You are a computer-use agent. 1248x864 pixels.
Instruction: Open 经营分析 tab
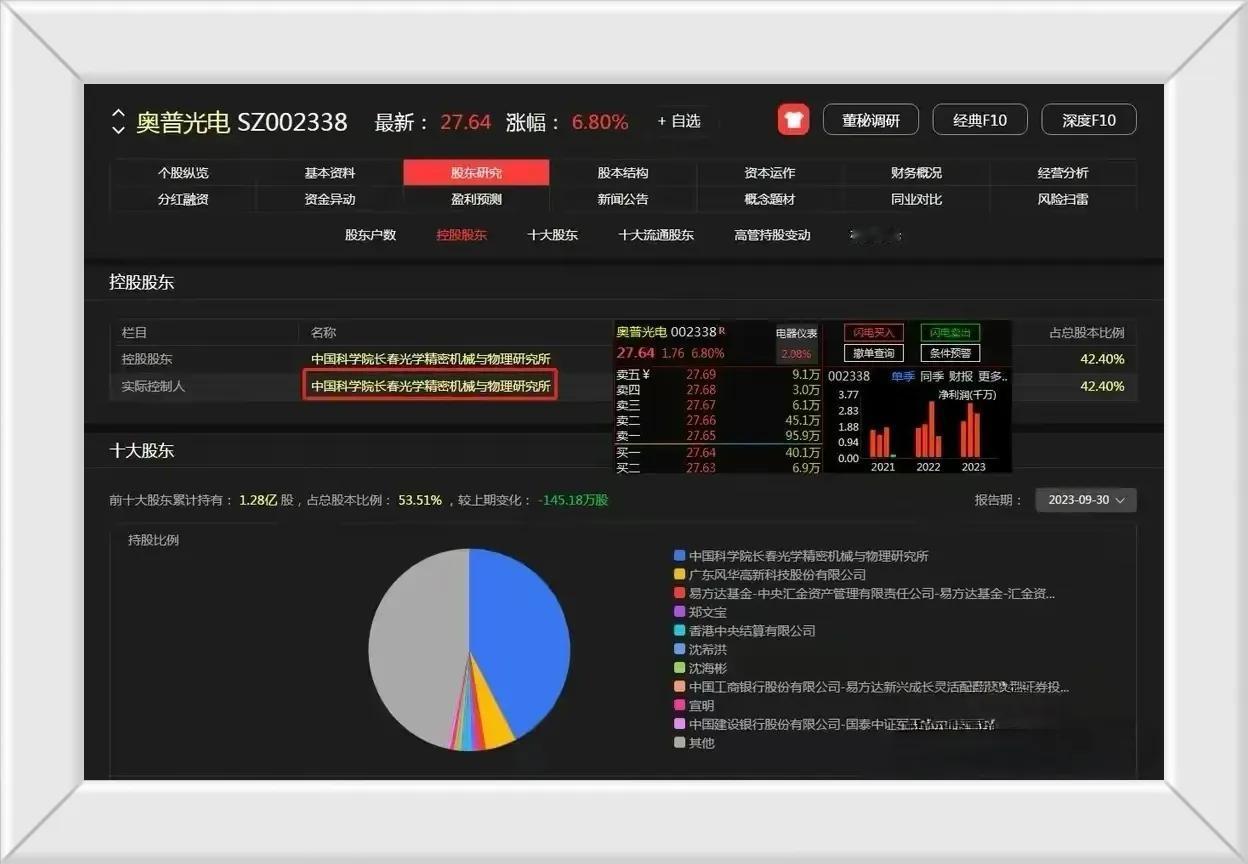tap(1063, 173)
